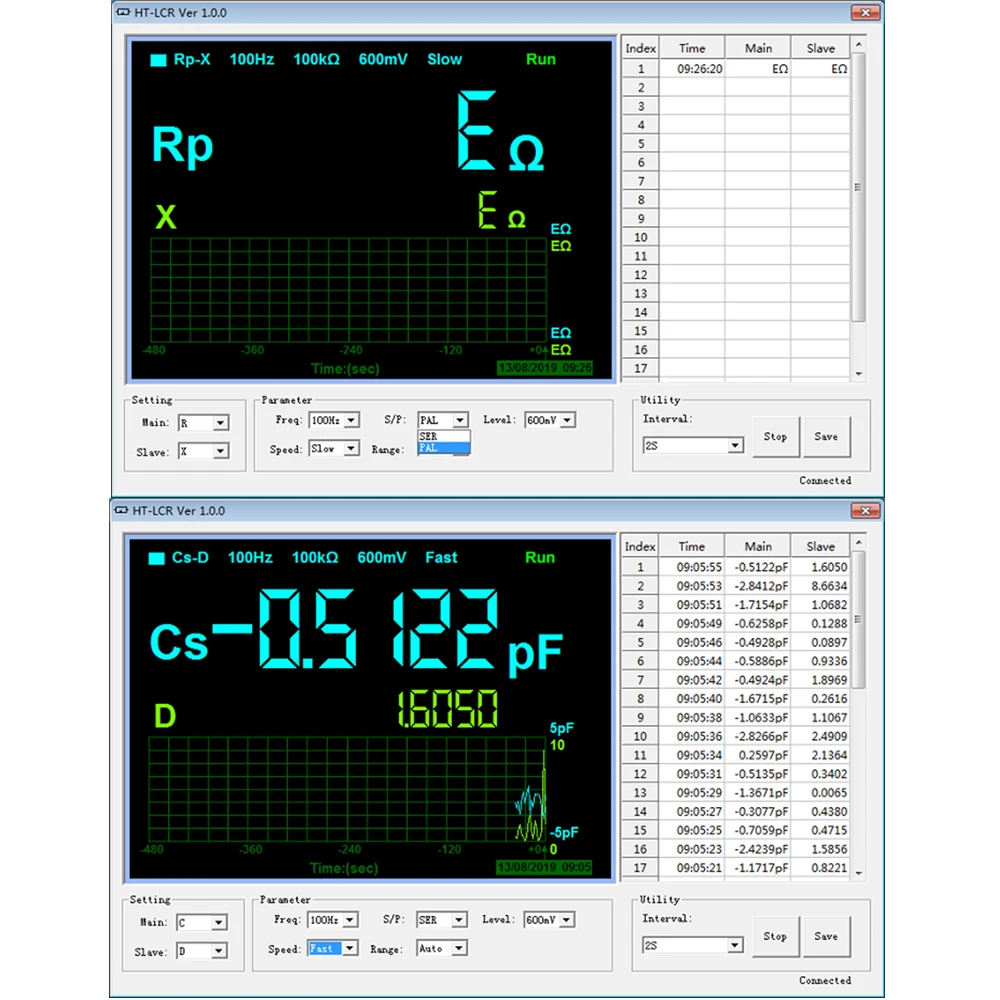1000x1000 pixels.
Task: Select Slave value 0.0065 in bottom table
Action: coord(820,793)
